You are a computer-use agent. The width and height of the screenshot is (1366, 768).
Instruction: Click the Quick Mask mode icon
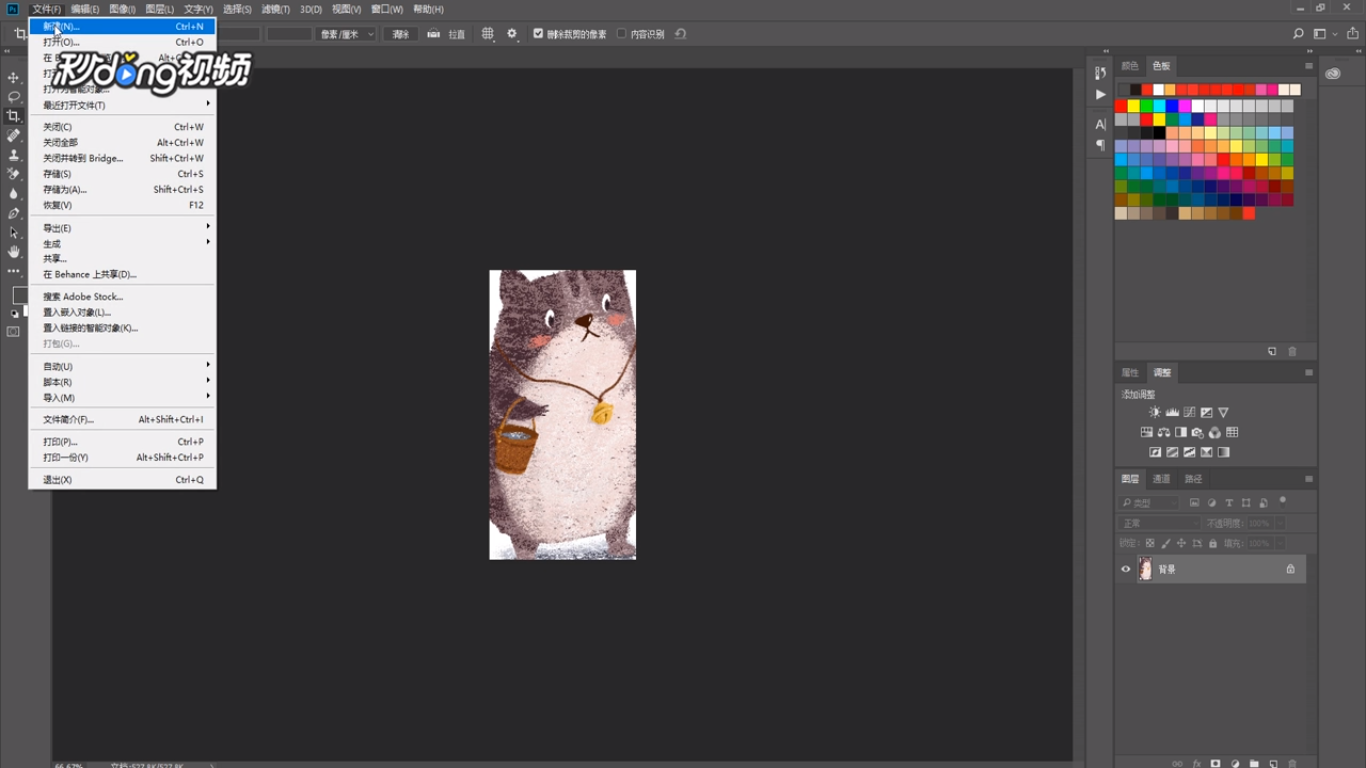(x=14, y=331)
